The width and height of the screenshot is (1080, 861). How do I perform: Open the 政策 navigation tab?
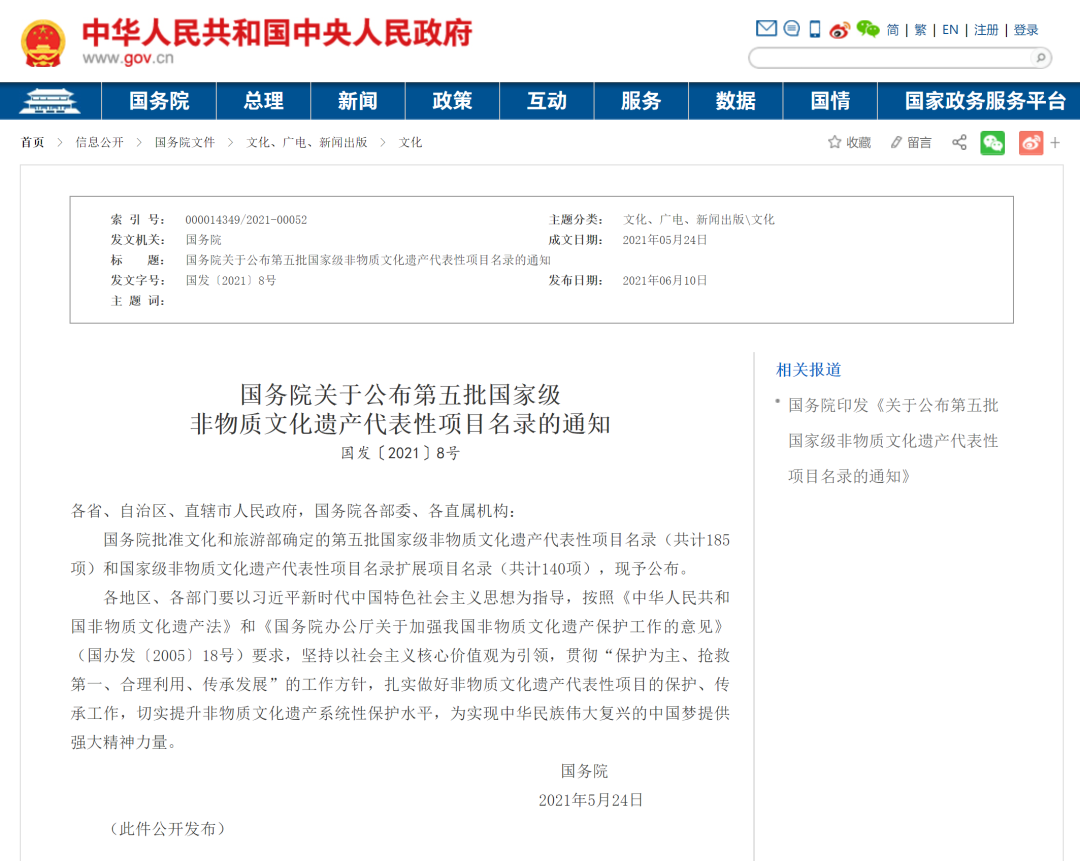pyautogui.click(x=452, y=101)
